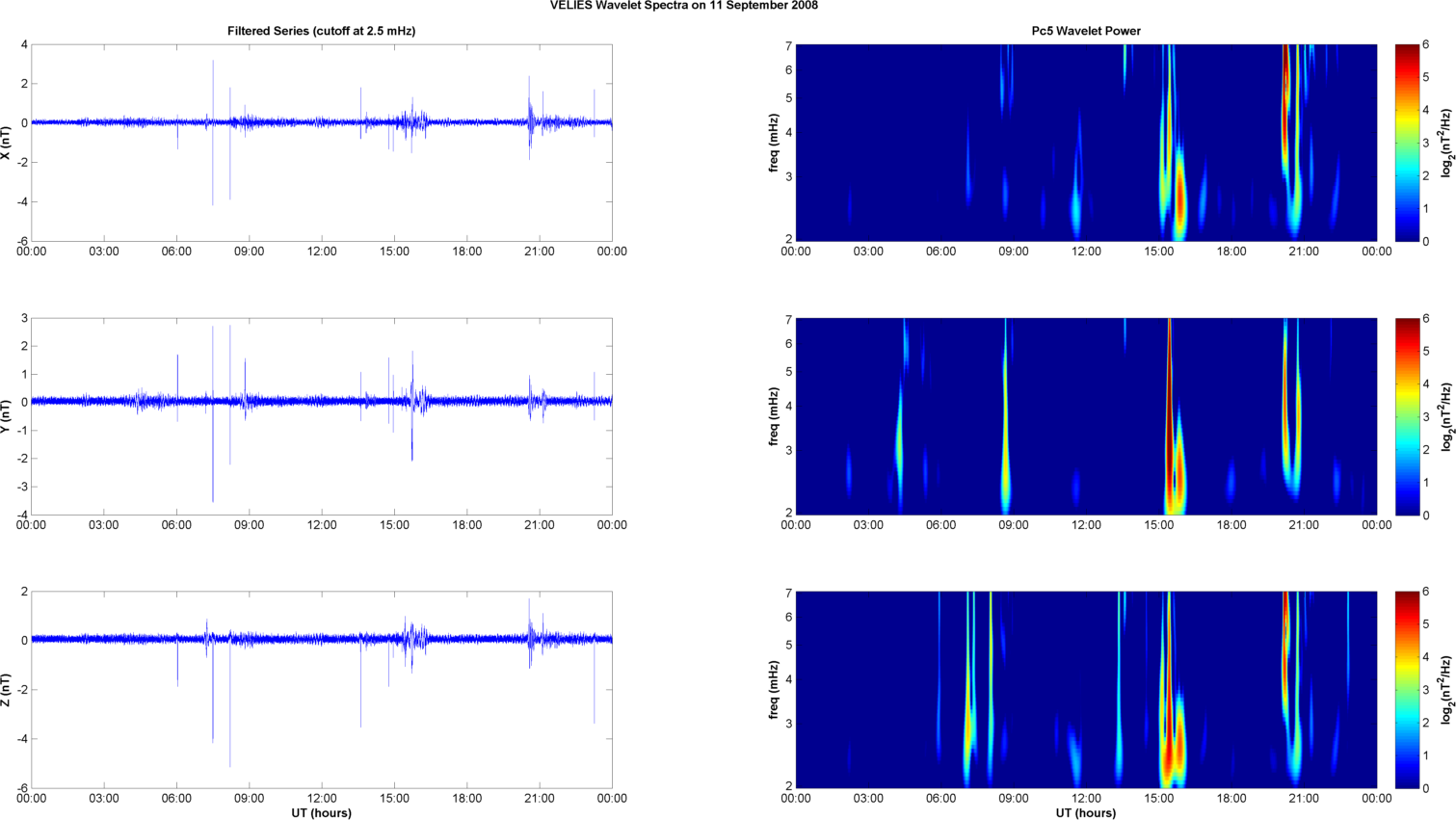Click 'UT (hours)' label under the Z series plot
1456x820 pixels.
click(321, 812)
